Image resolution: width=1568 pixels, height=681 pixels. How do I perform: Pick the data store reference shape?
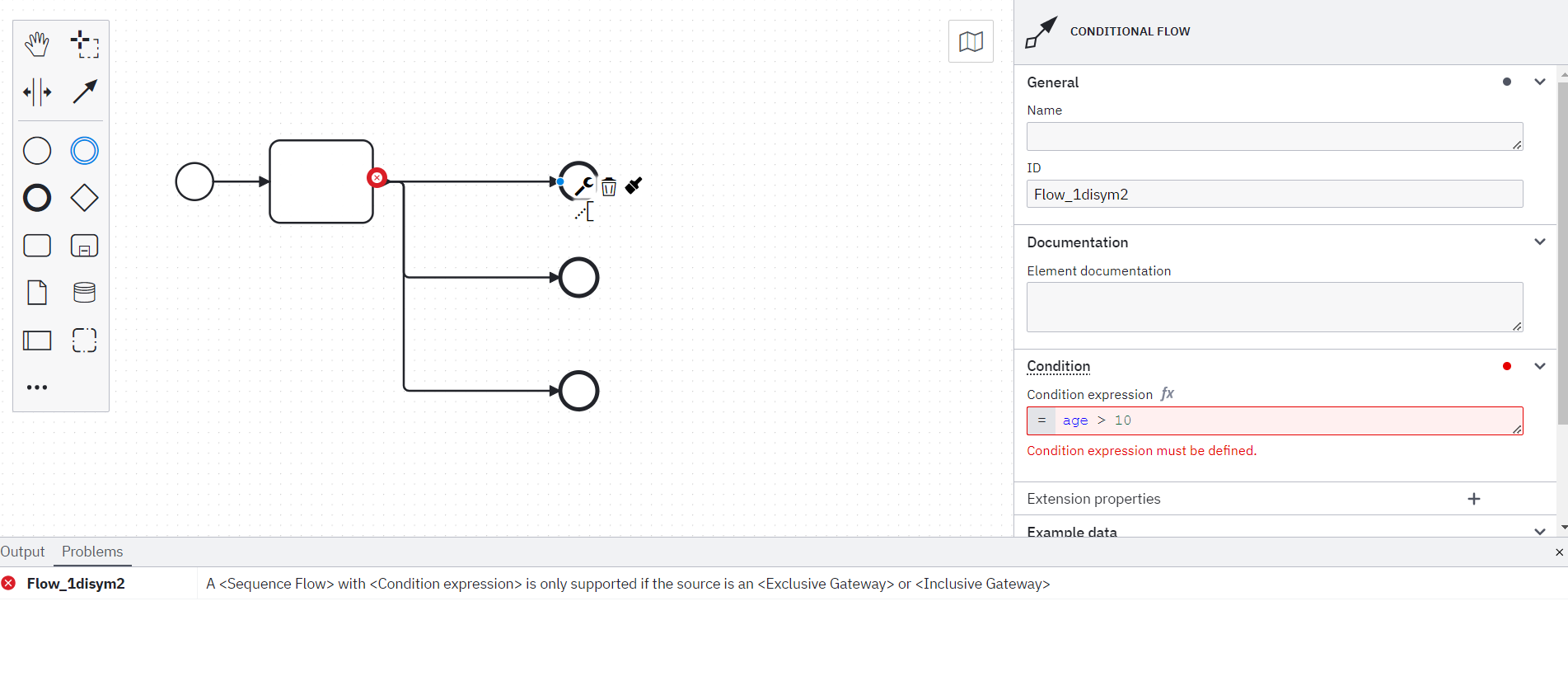pyautogui.click(x=84, y=293)
